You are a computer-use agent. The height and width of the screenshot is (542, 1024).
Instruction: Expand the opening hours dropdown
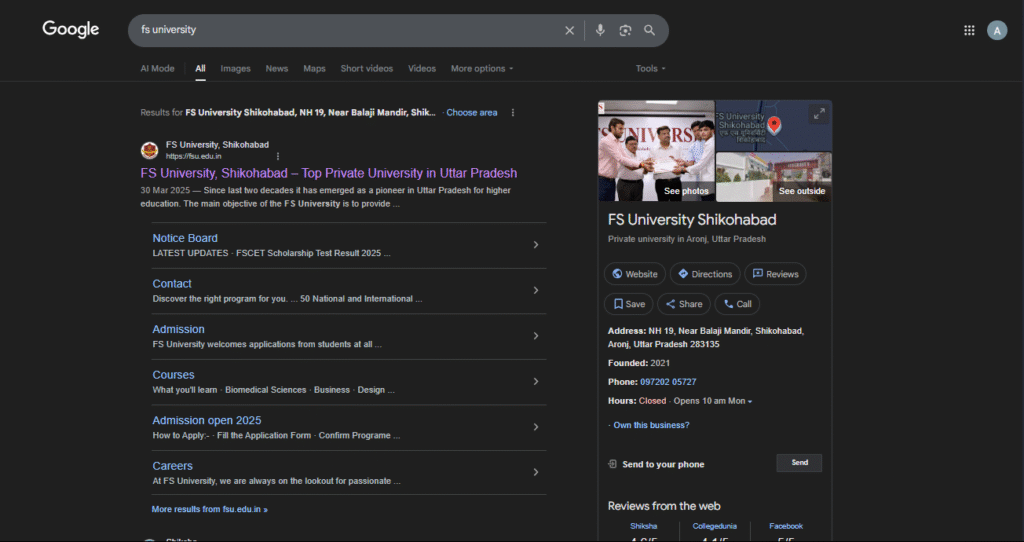tap(750, 401)
